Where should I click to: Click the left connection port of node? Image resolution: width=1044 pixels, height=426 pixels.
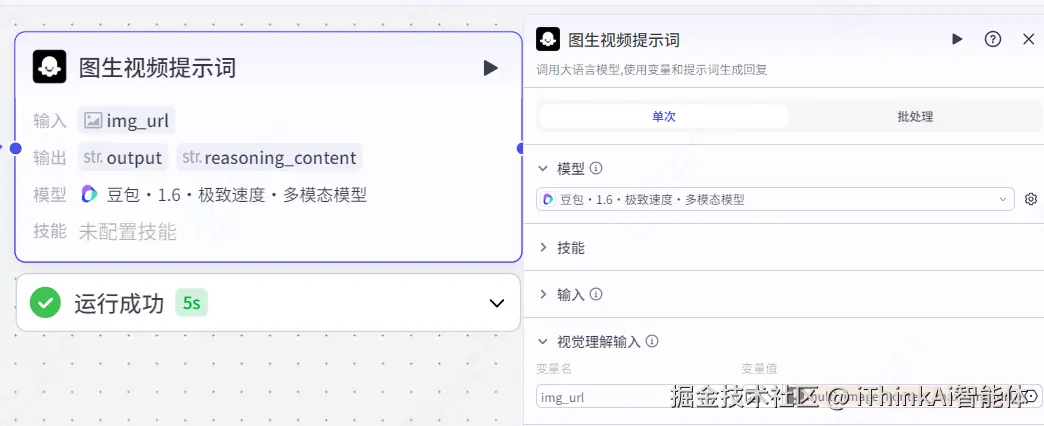click(x=15, y=148)
